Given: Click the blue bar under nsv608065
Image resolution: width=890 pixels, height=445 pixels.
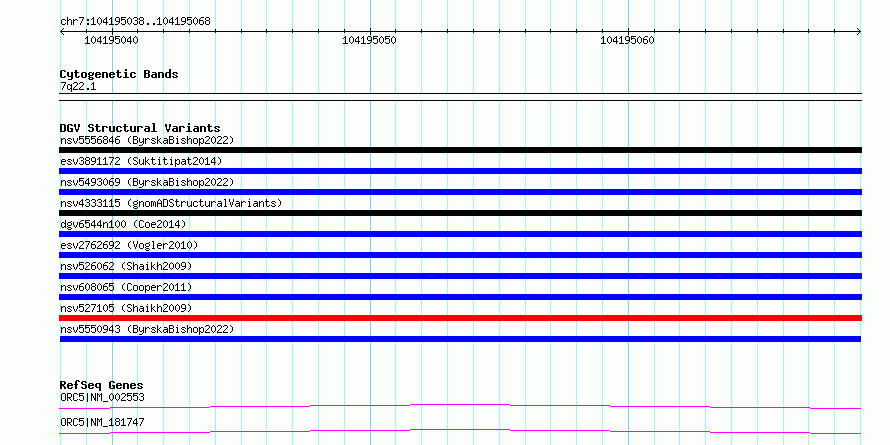Looking at the screenshot, I should [460, 297].
